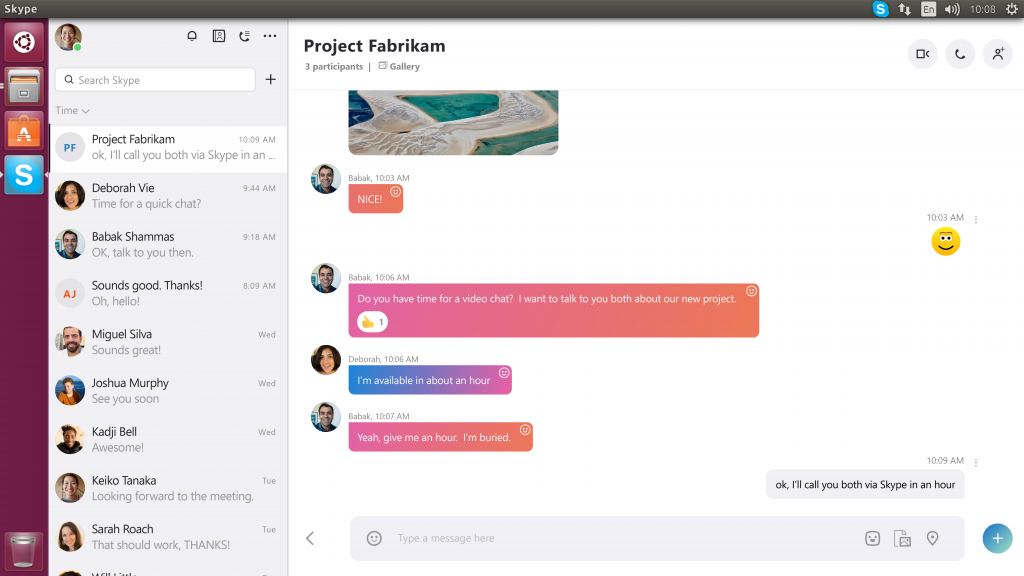1024x576 pixels.
Task: Open the Gallery of Project Fabrikam
Action: coord(399,66)
